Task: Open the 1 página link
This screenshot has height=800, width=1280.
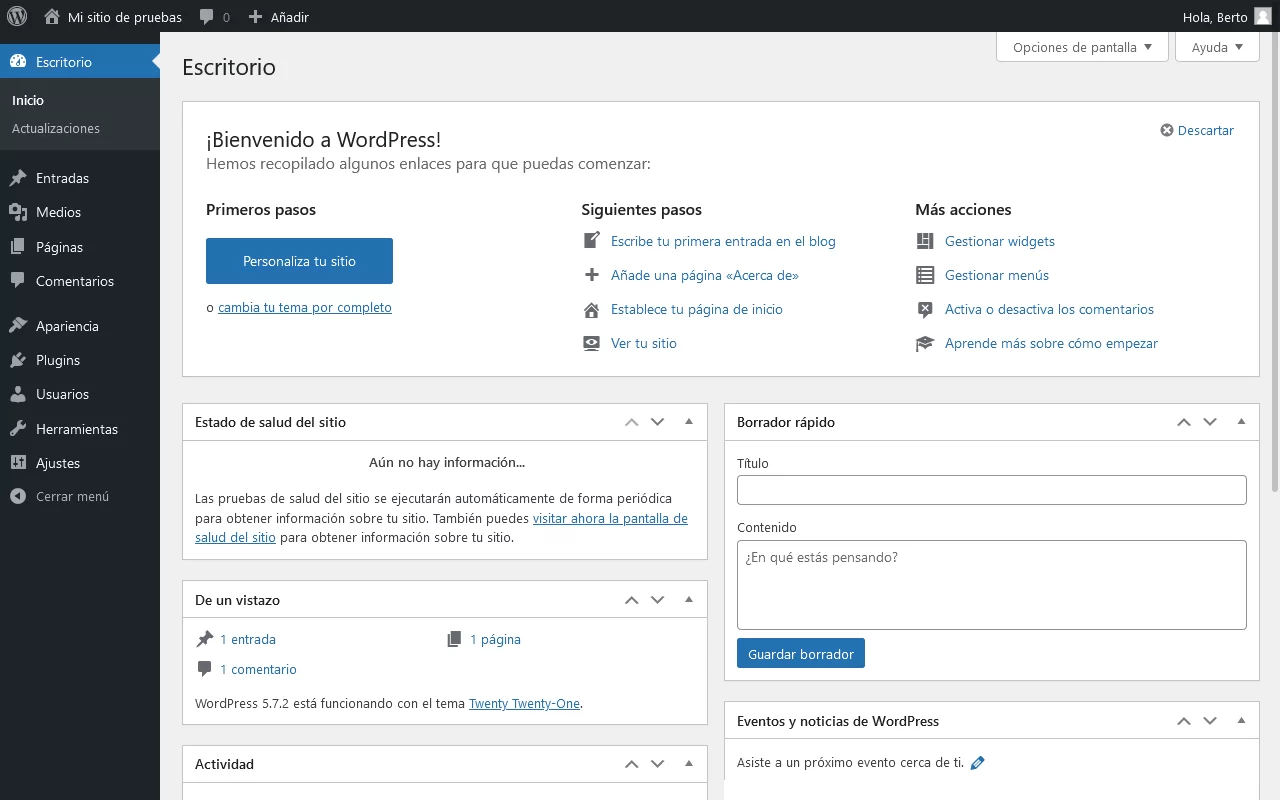Action: 495,640
